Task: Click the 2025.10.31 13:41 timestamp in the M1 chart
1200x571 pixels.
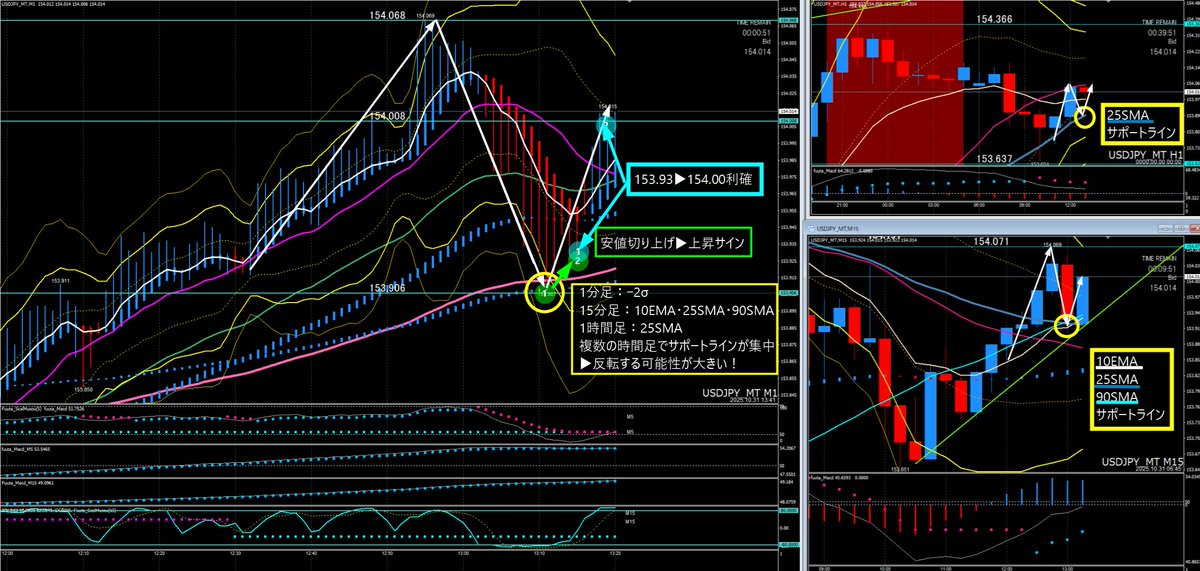Action: point(752,400)
